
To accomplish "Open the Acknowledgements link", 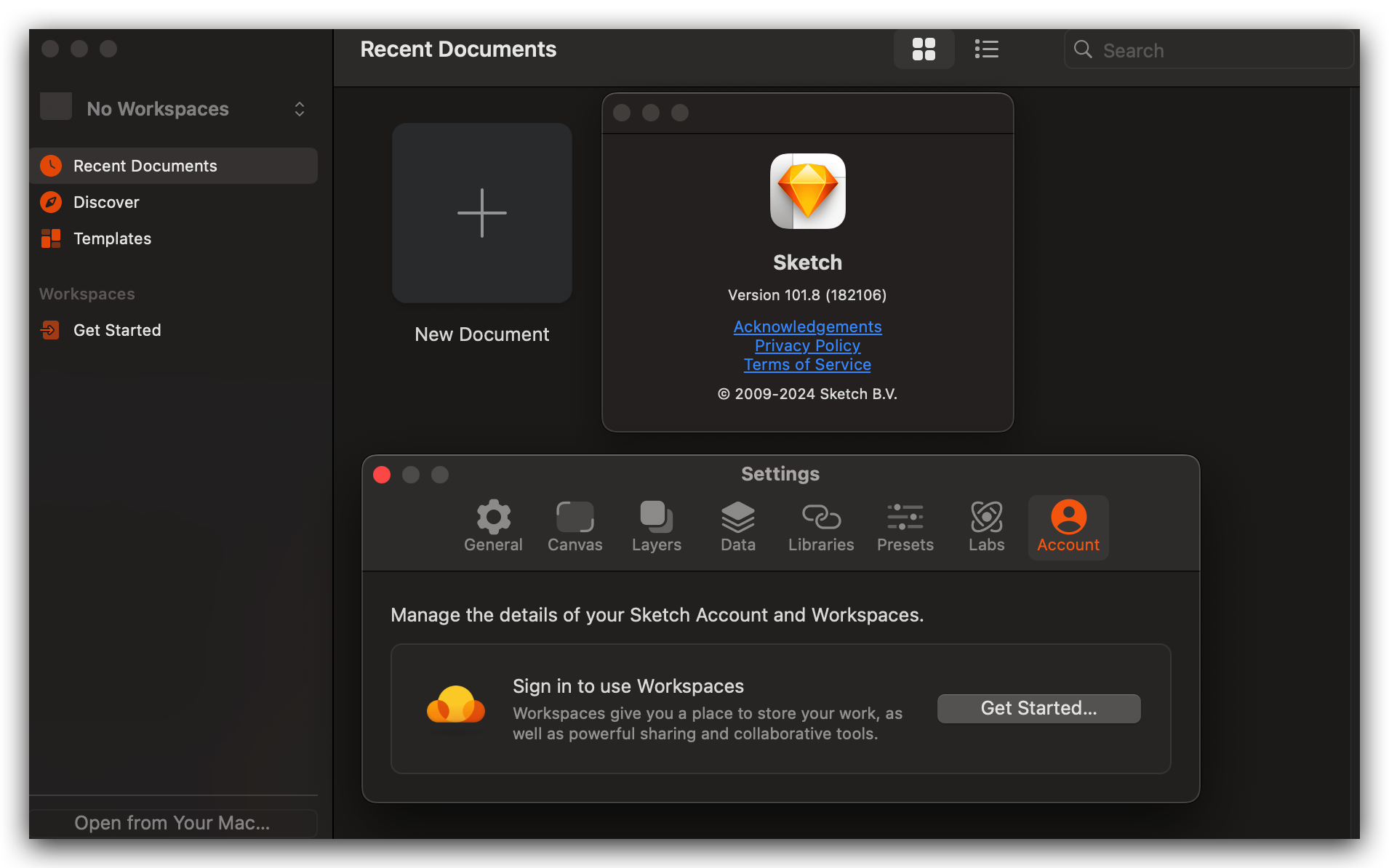I will coord(807,326).
